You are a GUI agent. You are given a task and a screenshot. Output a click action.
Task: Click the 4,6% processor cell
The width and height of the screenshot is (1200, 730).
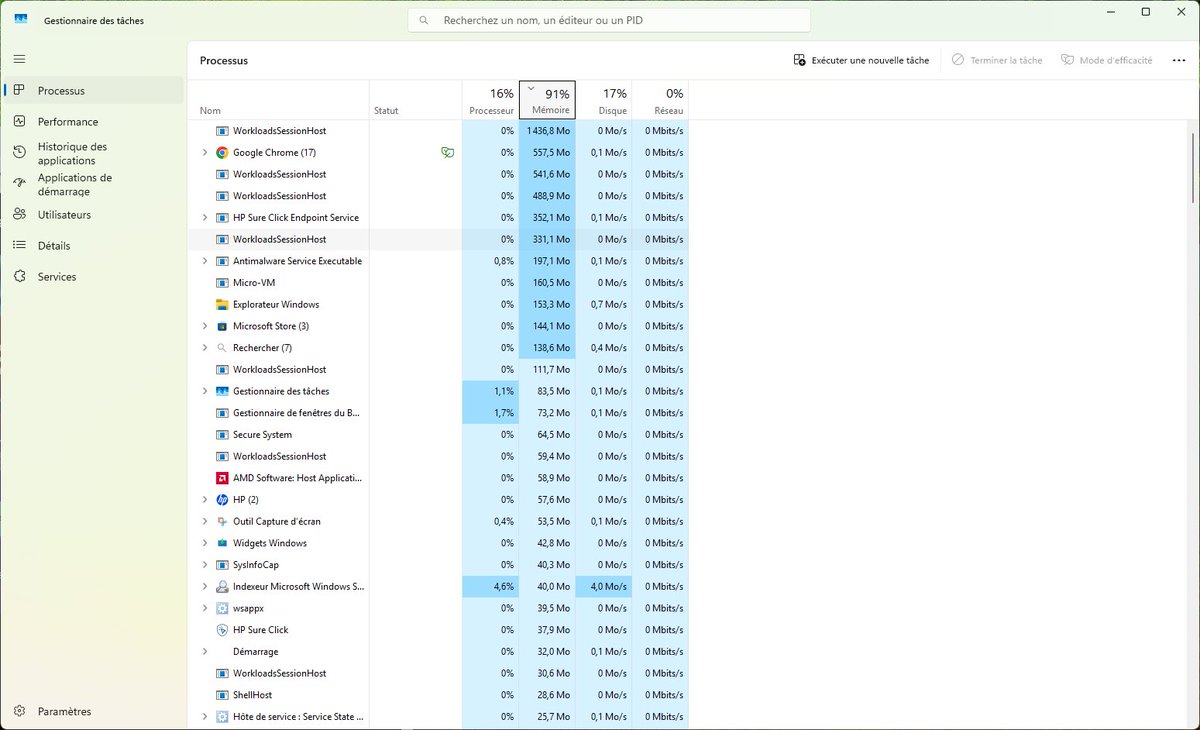tap(491, 586)
